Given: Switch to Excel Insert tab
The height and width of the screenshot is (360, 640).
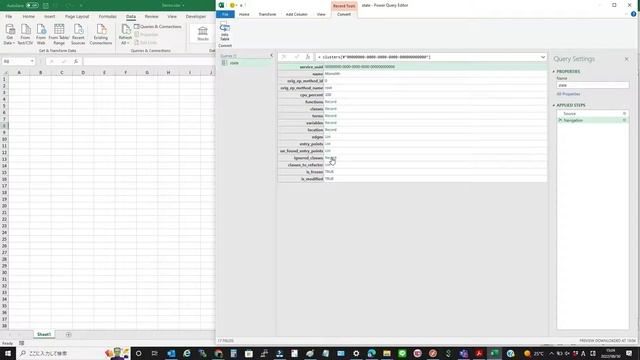Looking at the screenshot, I should point(49,17).
